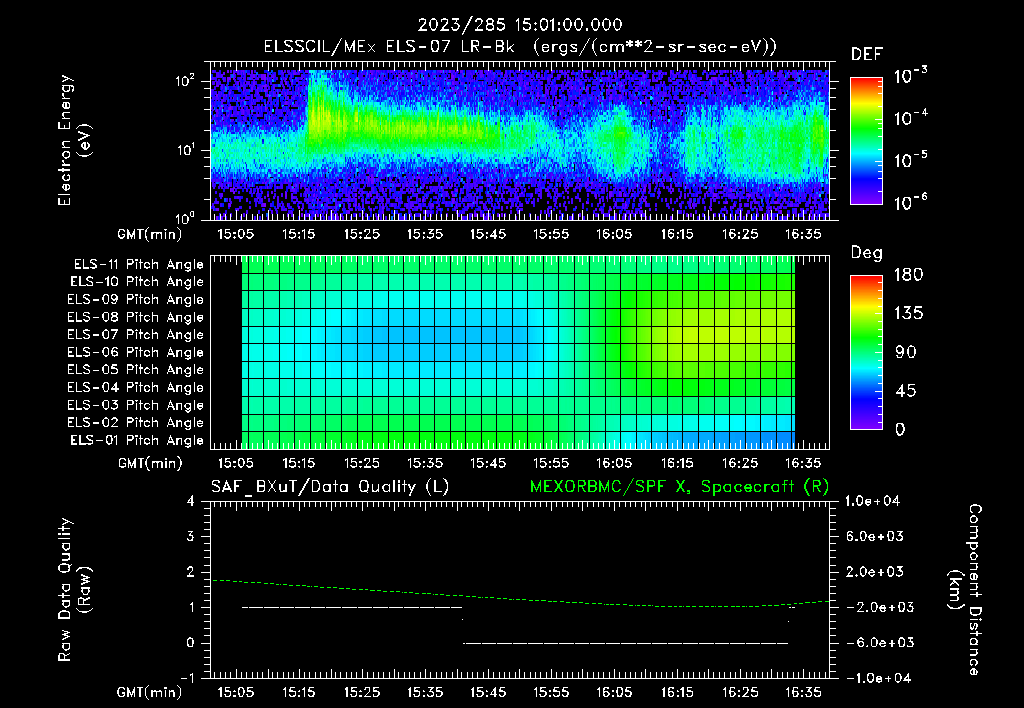Click '10^-3' on the DEF color scale
Image resolution: width=1024 pixels, height=708 pixels.
pyautogui.click(x=910, y=76)
